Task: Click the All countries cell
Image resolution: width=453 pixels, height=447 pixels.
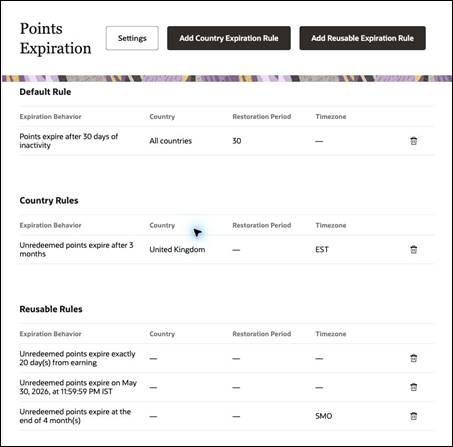Action: coord(170,141)
